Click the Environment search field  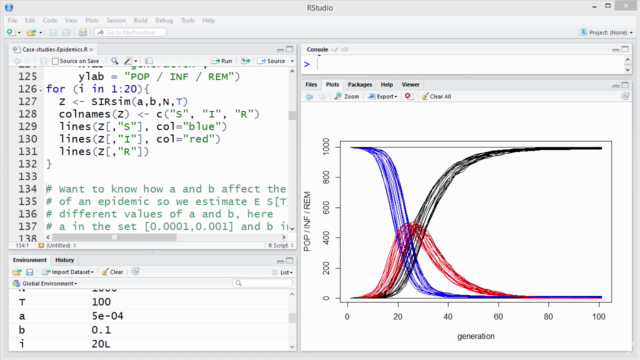(x=263, y=283)
